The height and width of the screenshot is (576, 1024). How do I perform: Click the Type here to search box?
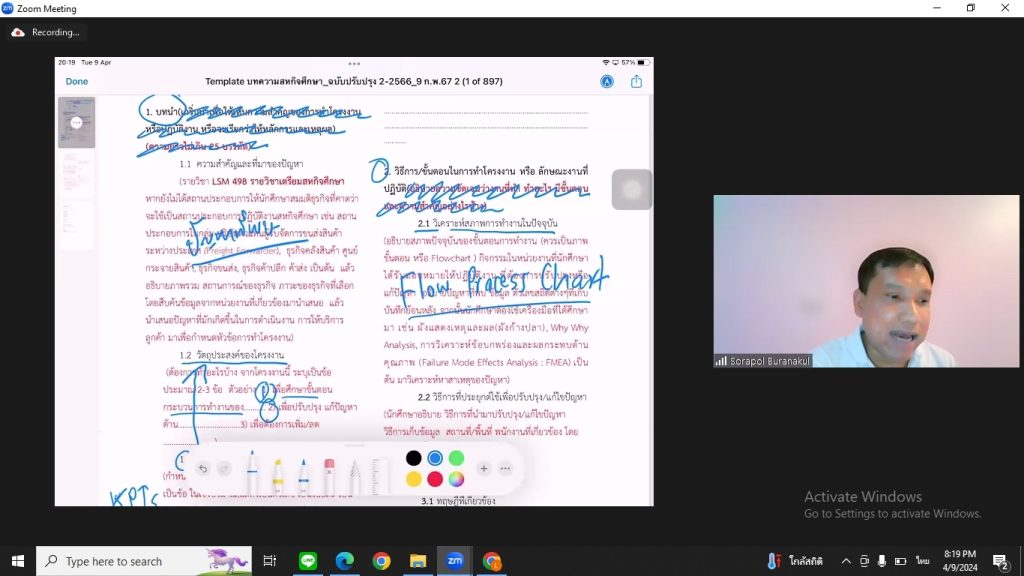tap(144, 561)
